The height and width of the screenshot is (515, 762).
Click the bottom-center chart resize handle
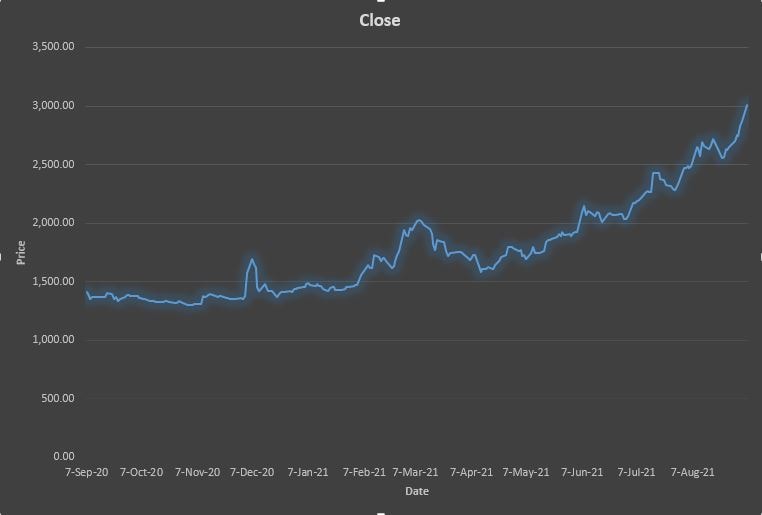pos(381,512)
